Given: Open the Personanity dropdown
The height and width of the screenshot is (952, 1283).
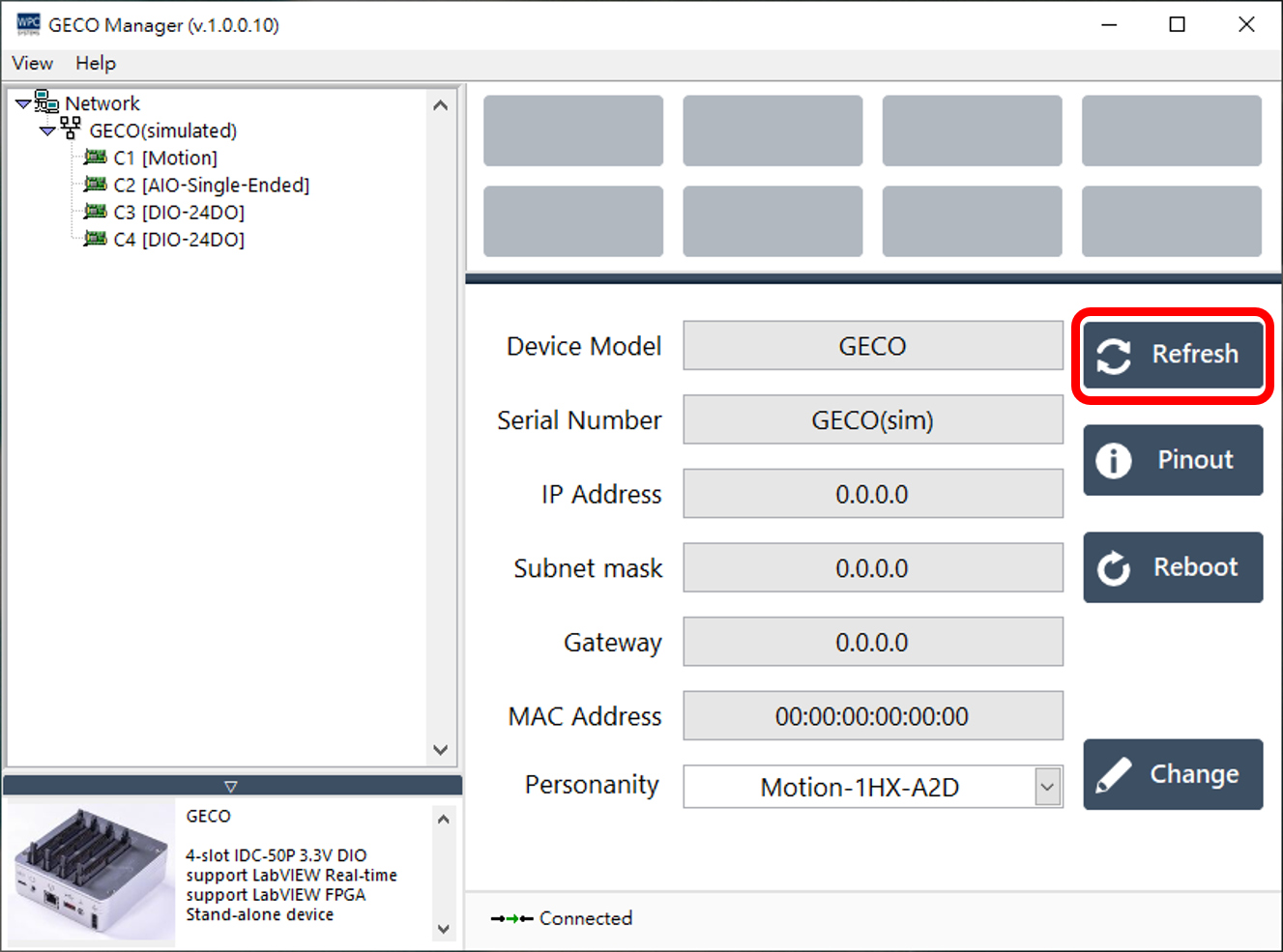Looking at the screenshot, I should (1047, 787).
